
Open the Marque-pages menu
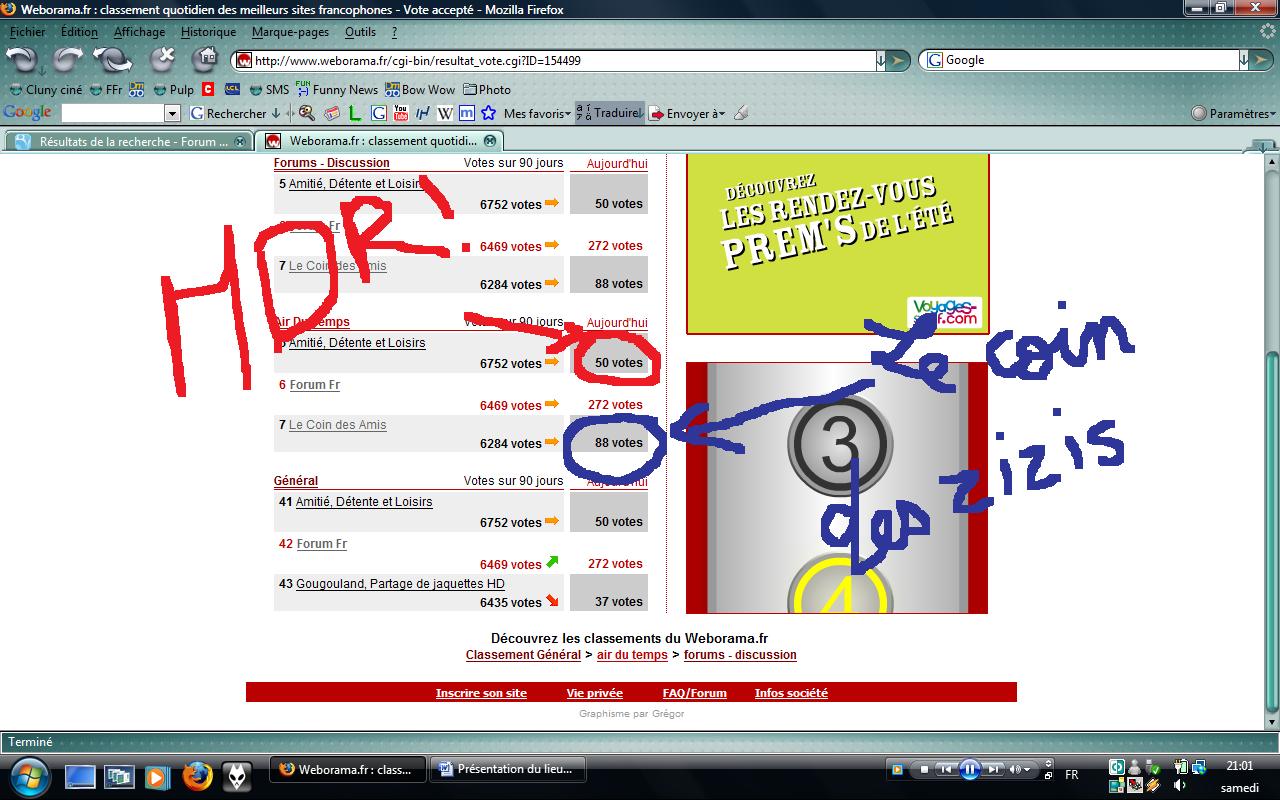(x=290, y=32)
